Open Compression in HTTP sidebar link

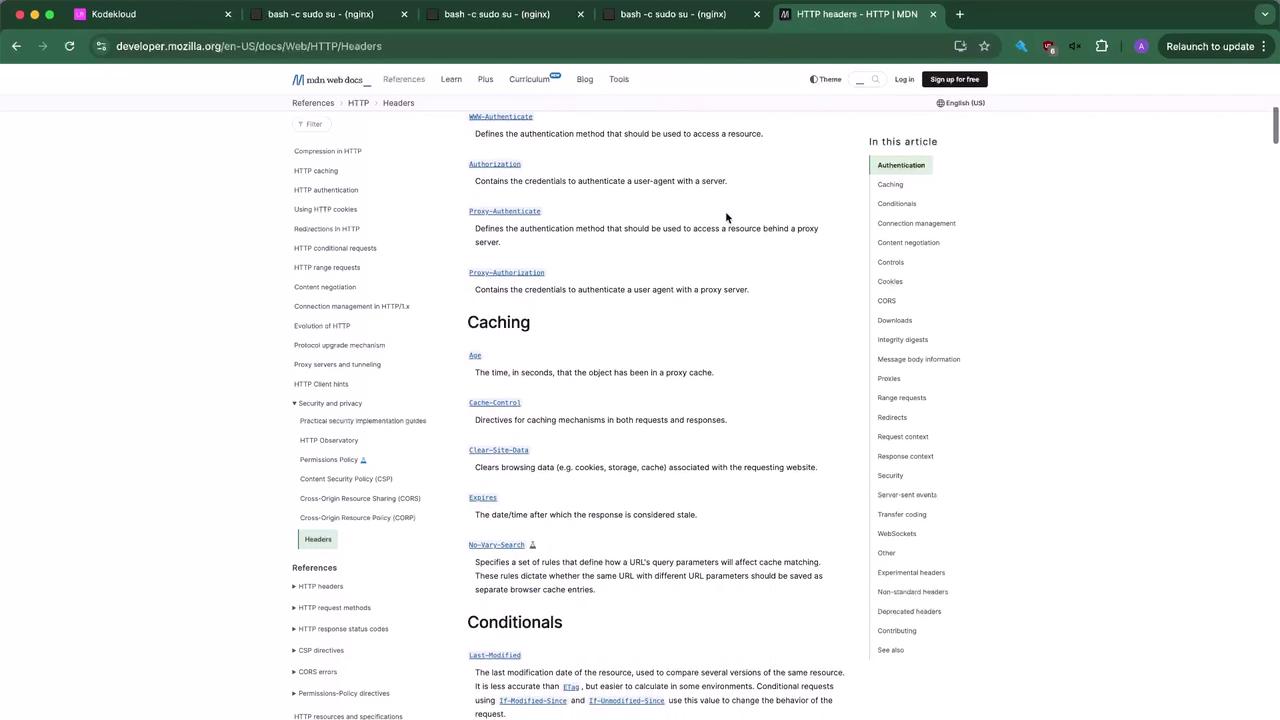(x=328, y=152)
